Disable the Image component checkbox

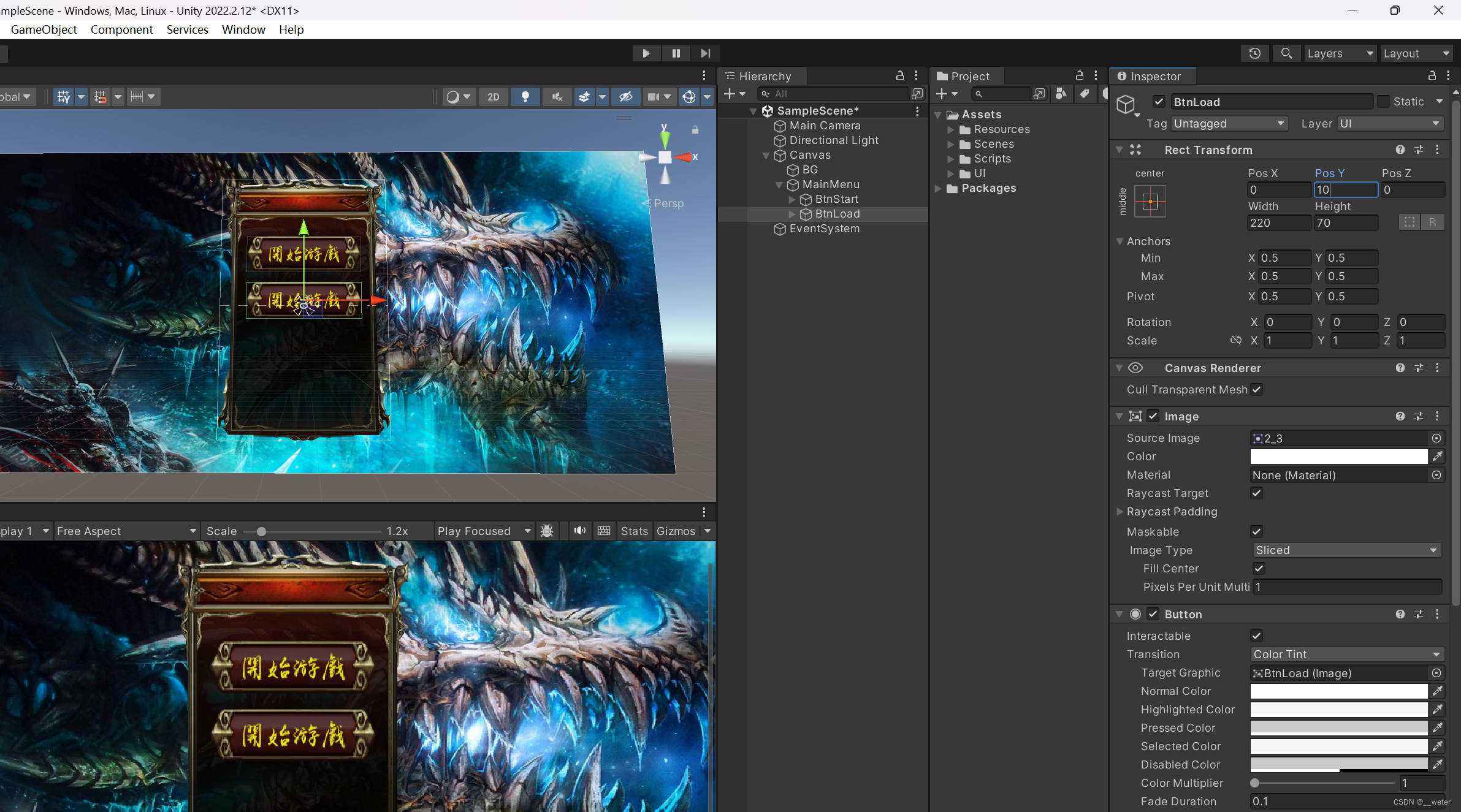point(1153,417)
